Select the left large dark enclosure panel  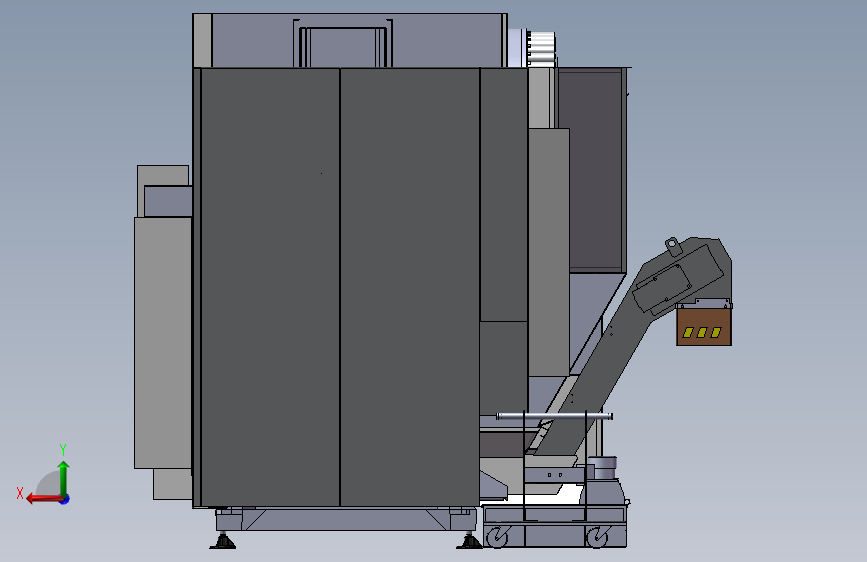pos(270,287)
